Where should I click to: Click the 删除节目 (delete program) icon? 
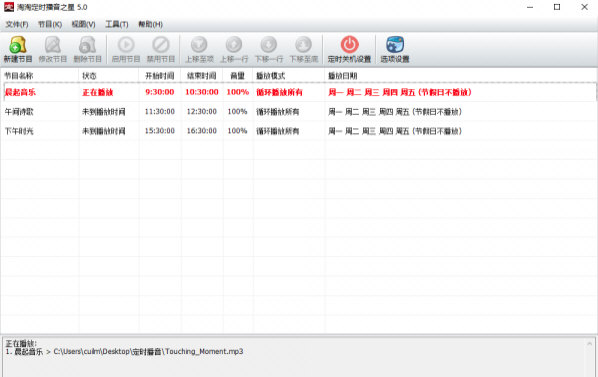pos(87,45)
